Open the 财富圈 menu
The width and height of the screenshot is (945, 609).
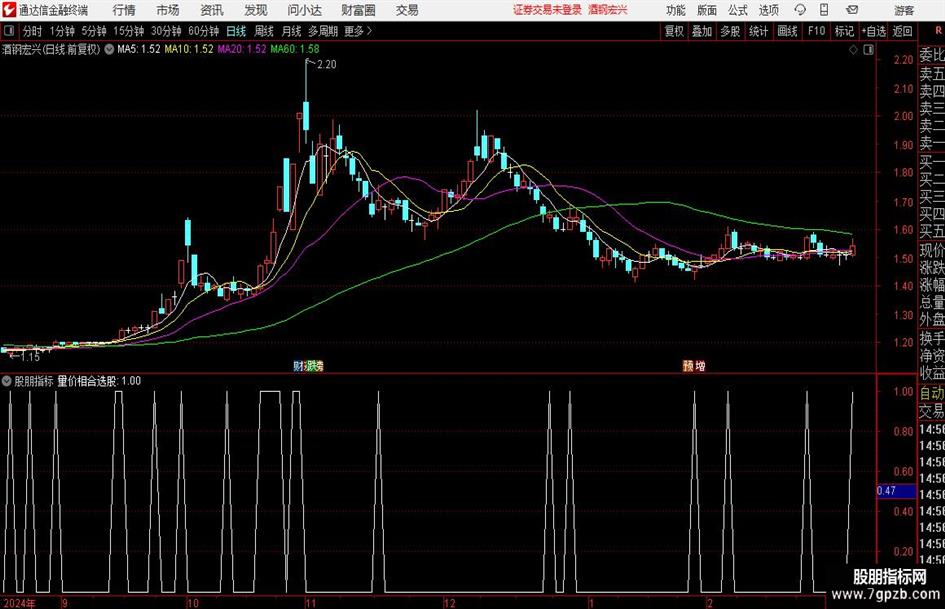tap(358, 10)
